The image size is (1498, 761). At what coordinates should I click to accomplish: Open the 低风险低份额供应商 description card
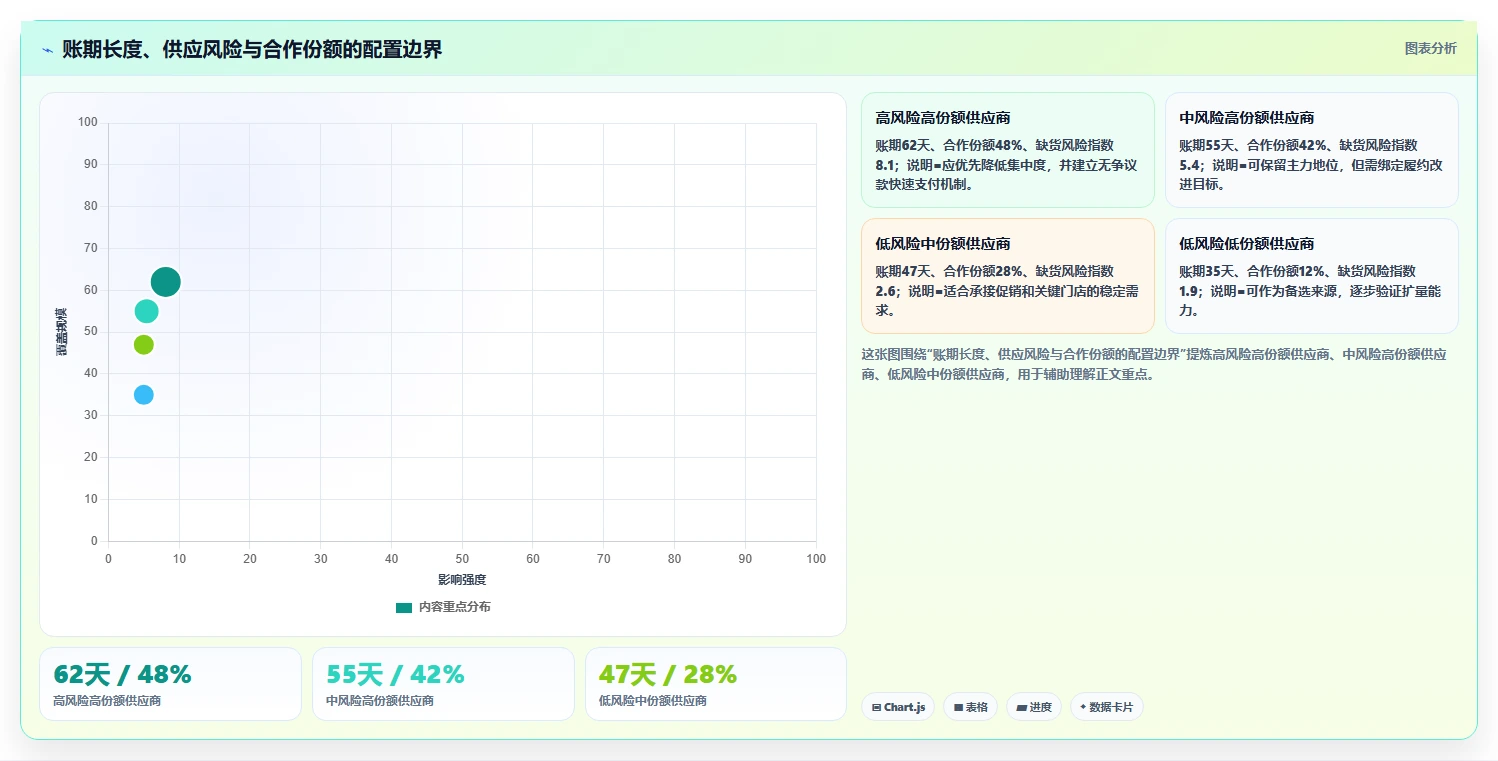(x=1311, y=276)
